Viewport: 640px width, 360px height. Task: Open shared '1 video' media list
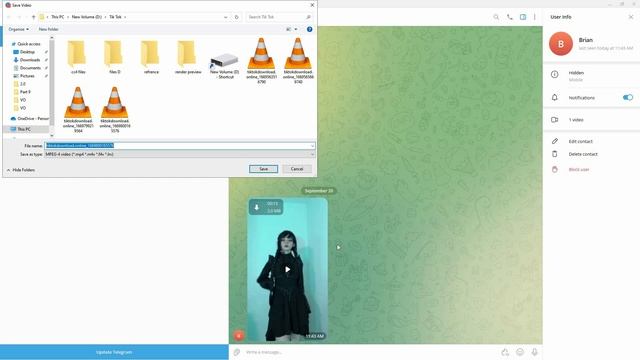(x=576, y=120)
